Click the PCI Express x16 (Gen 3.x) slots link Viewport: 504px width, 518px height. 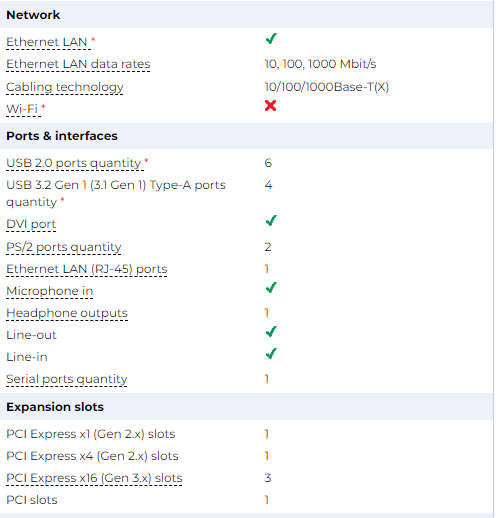click(94, 478)
